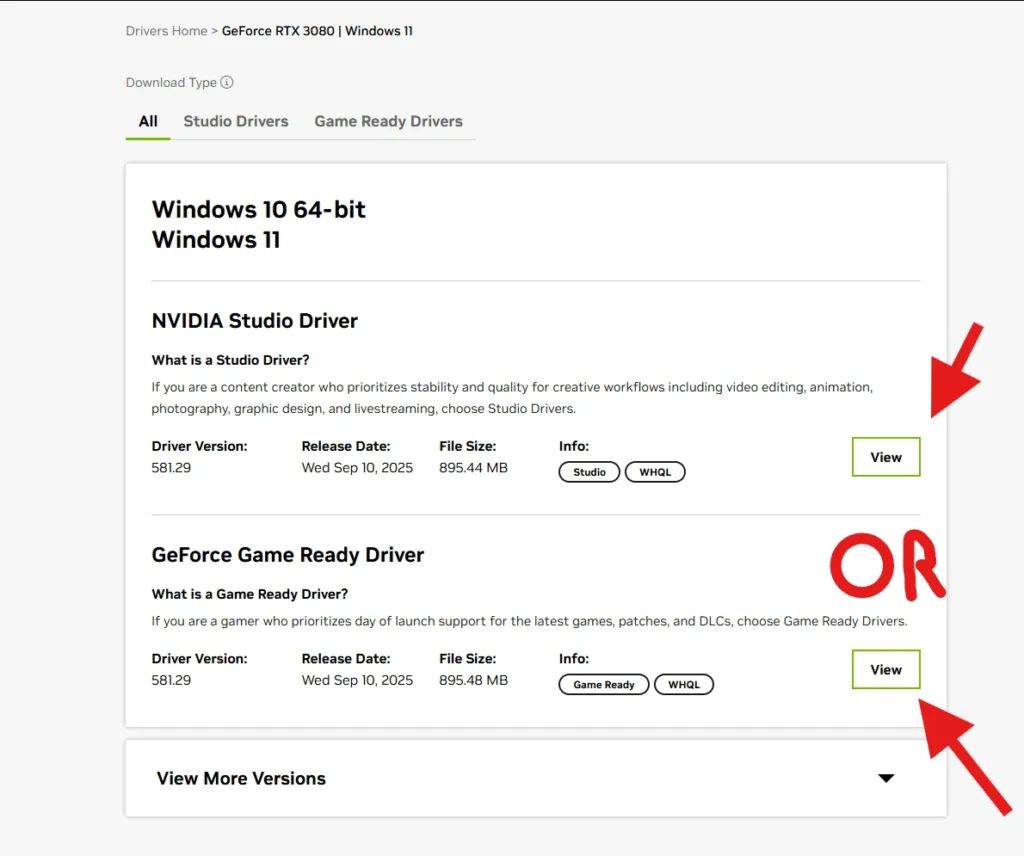Click the "What is a Game Ready Driver?" text
Screen dimensions: 1024x856
[x=249, y=594]
